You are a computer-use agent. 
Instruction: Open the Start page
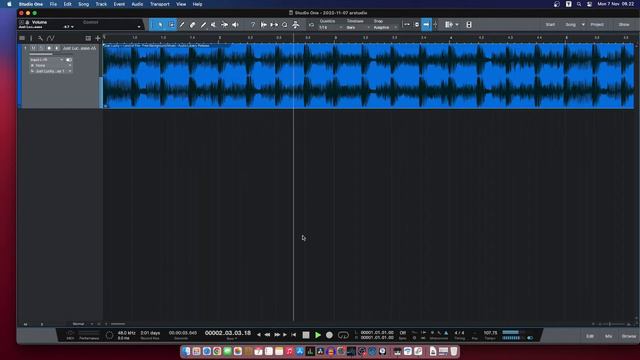pyautogui.click(x=550, y=24)
